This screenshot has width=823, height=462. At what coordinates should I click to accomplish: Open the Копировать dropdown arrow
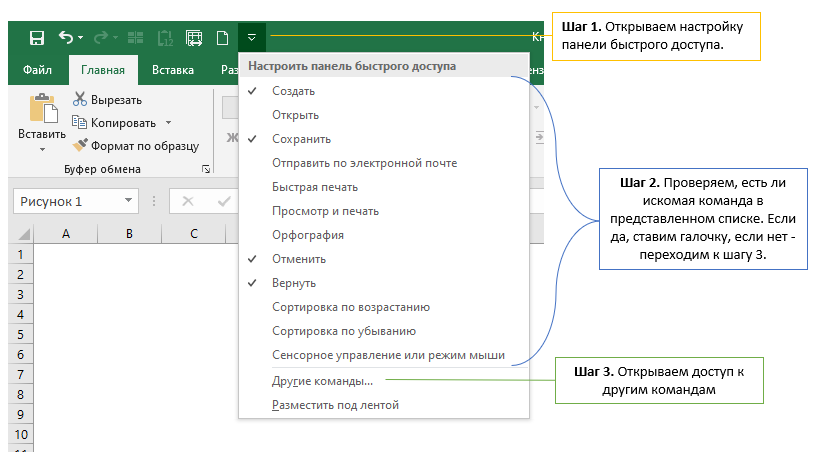click(168, 123)
